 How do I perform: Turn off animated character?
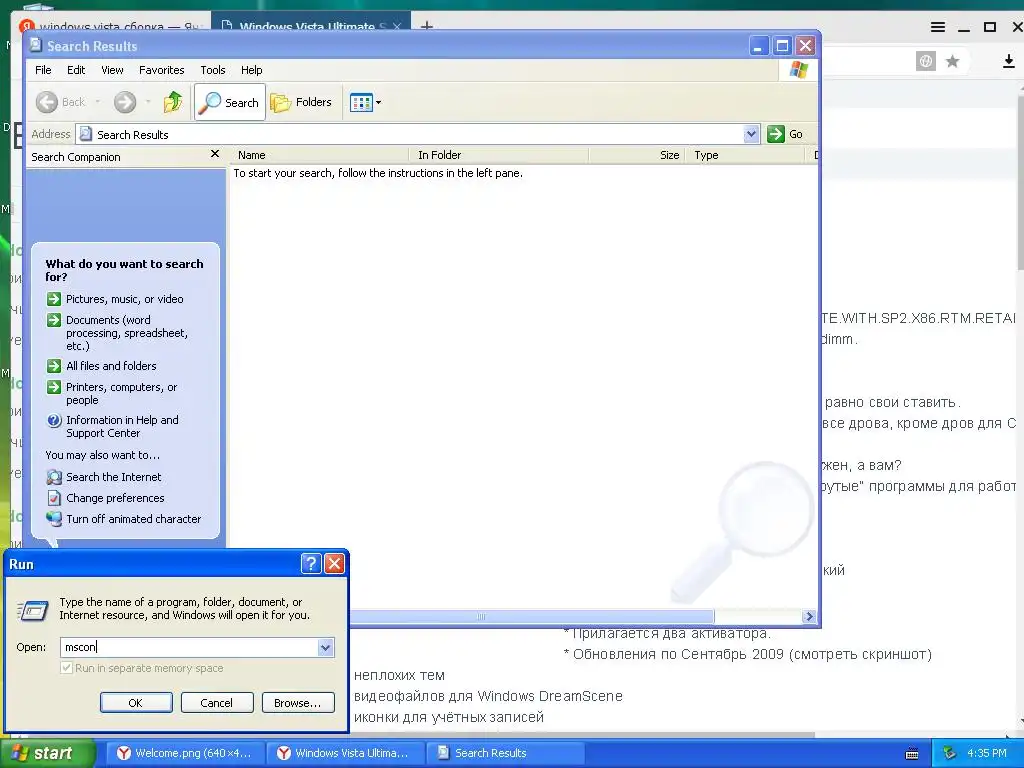[133, 519]
